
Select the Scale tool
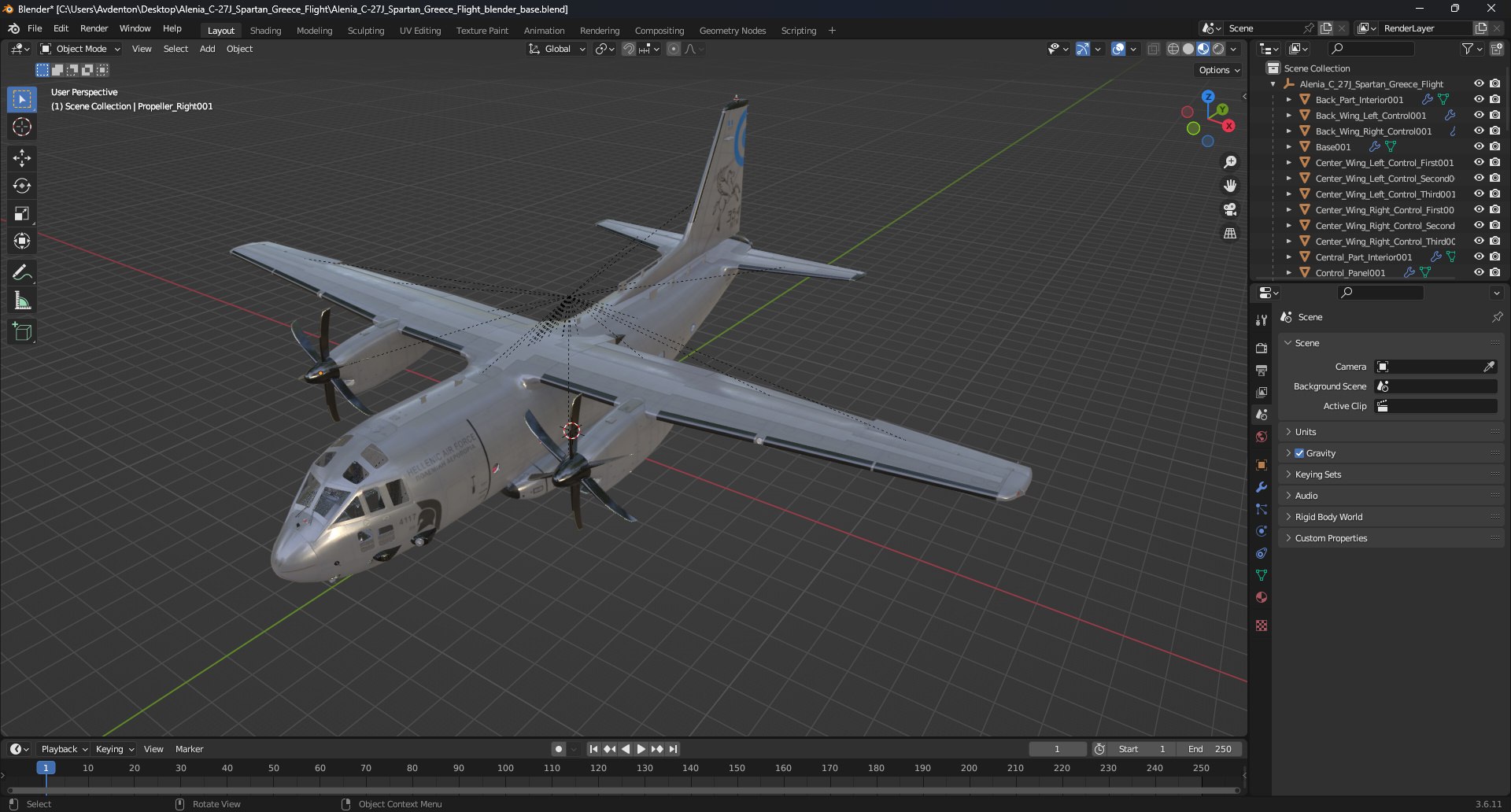(x=22, y=213)
